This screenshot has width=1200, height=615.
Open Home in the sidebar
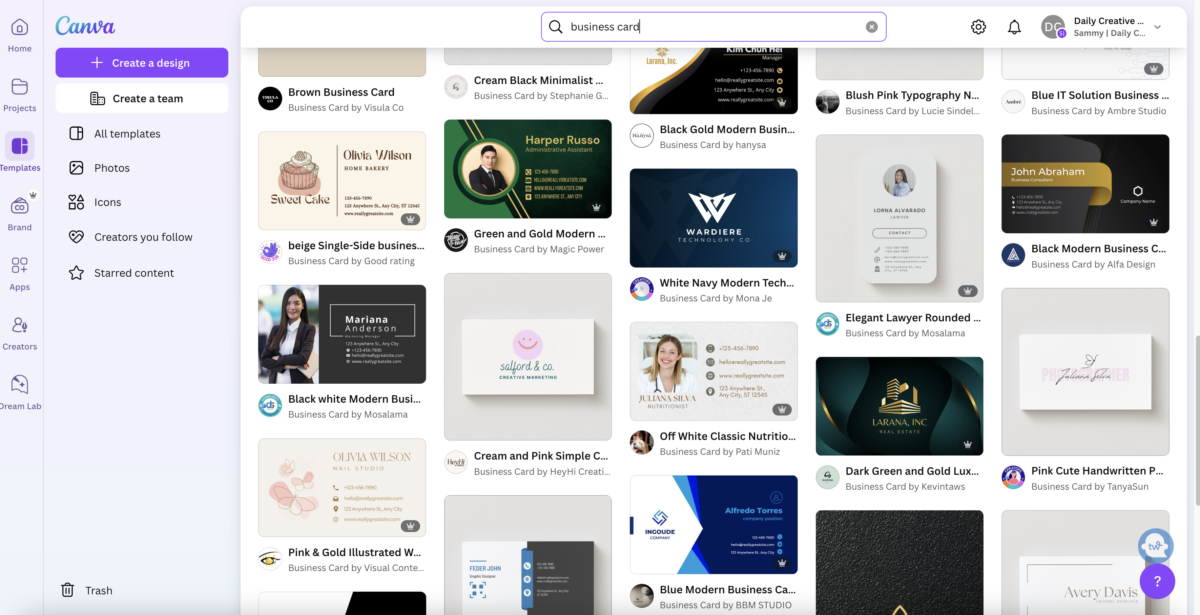click(x=20, y=35)
